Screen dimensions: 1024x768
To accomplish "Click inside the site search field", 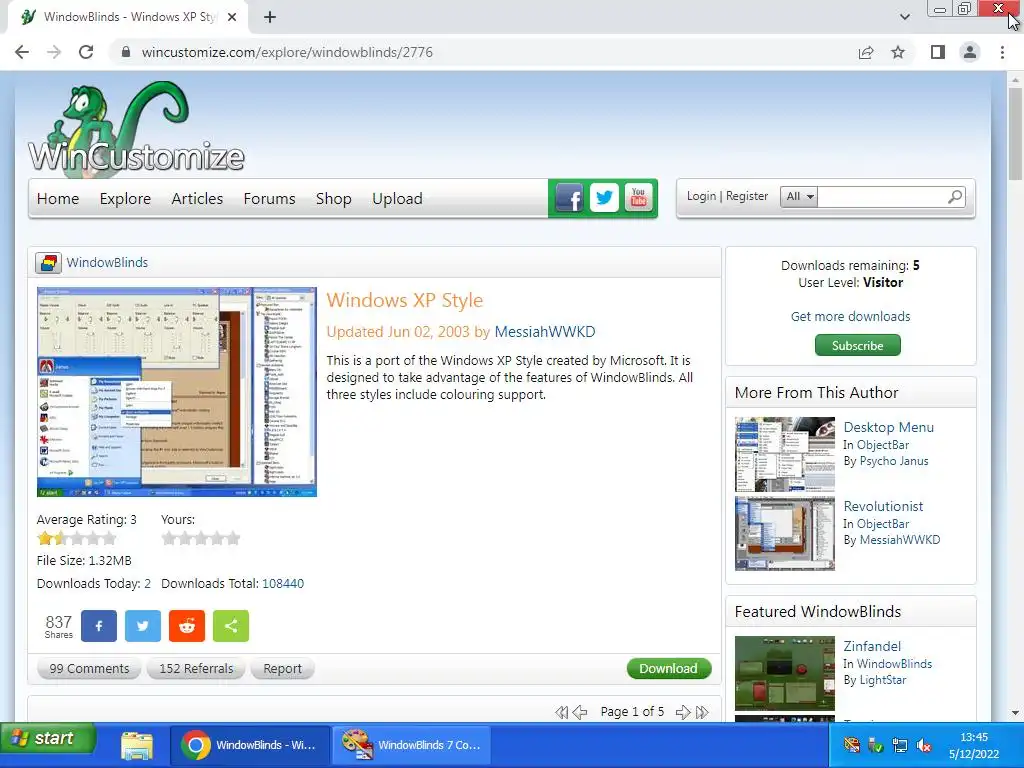I will click(881, 196).
